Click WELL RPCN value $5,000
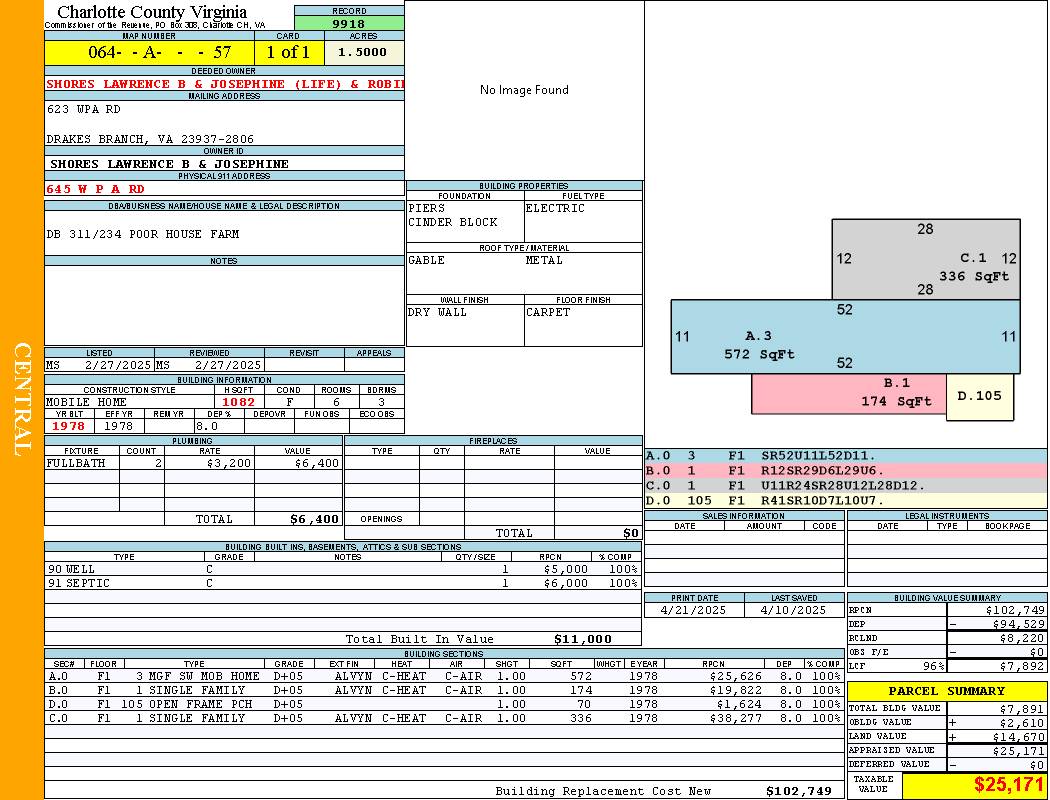Image resolution: width=1050 pixels, height=800 pixels. (x=566, y=569)
